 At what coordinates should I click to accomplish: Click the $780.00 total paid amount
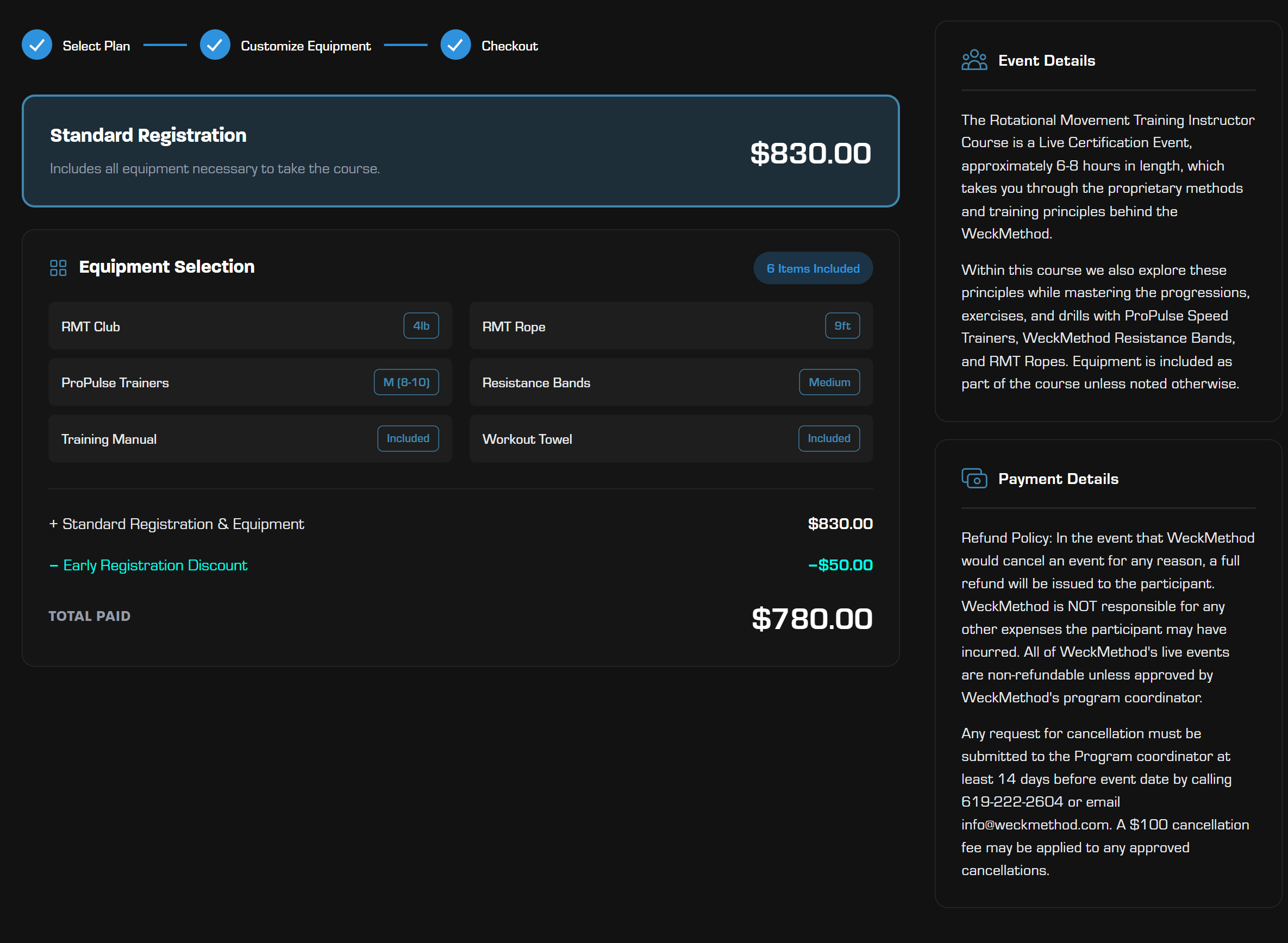[811, 619]
